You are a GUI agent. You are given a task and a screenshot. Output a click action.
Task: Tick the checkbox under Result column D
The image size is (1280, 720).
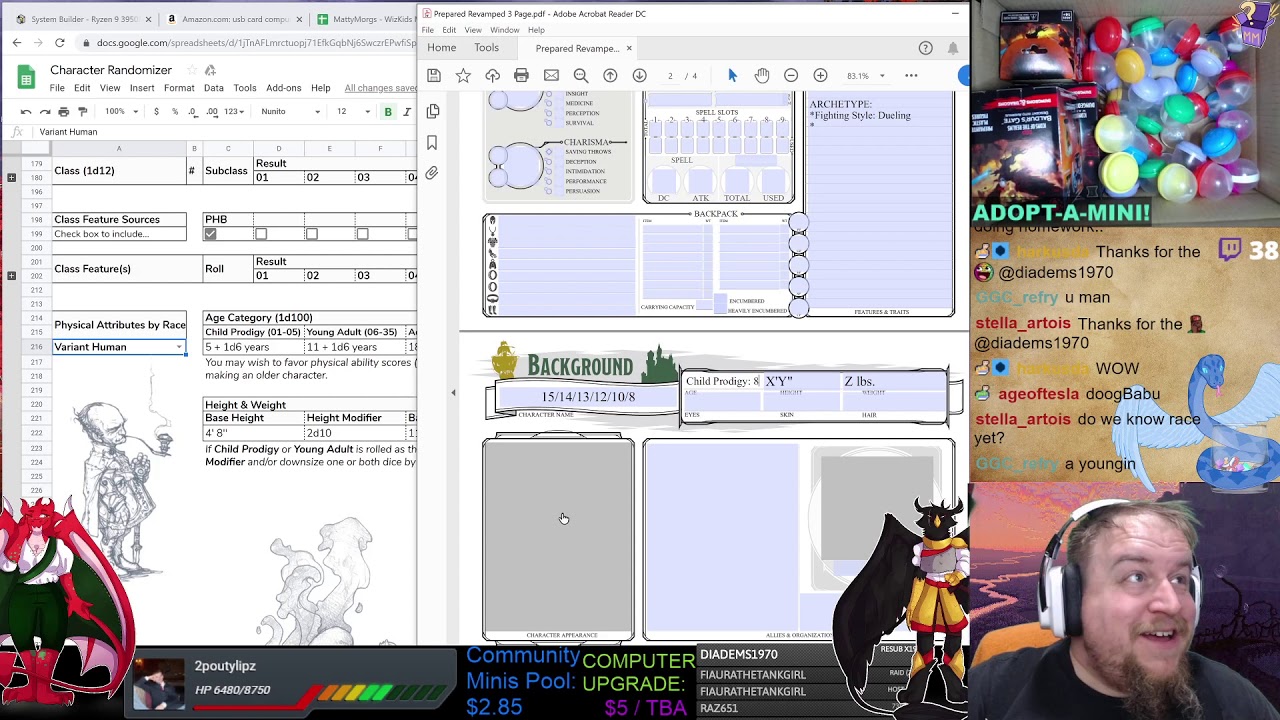[261, 234]
